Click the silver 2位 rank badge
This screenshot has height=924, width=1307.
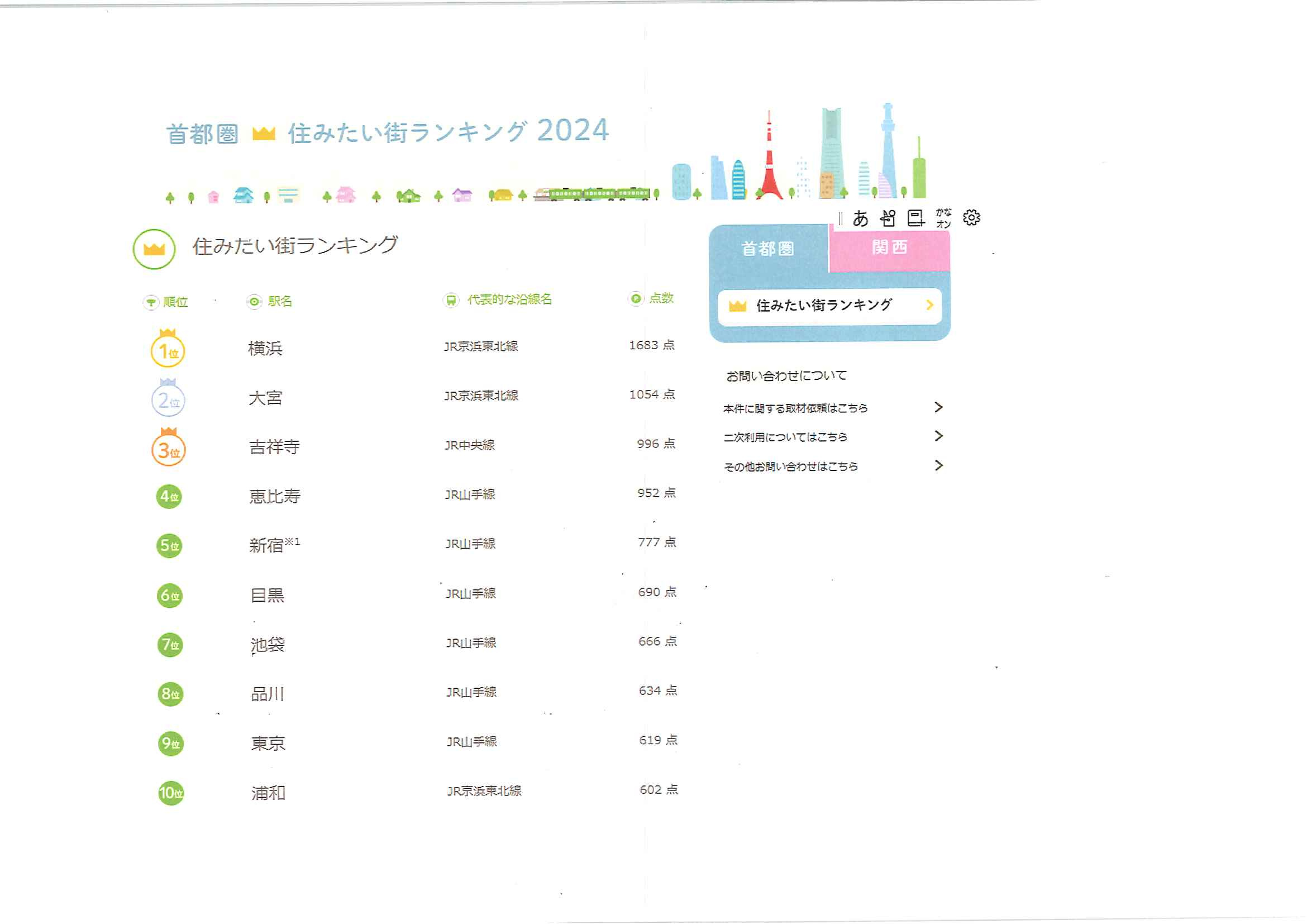pos(168,397)
